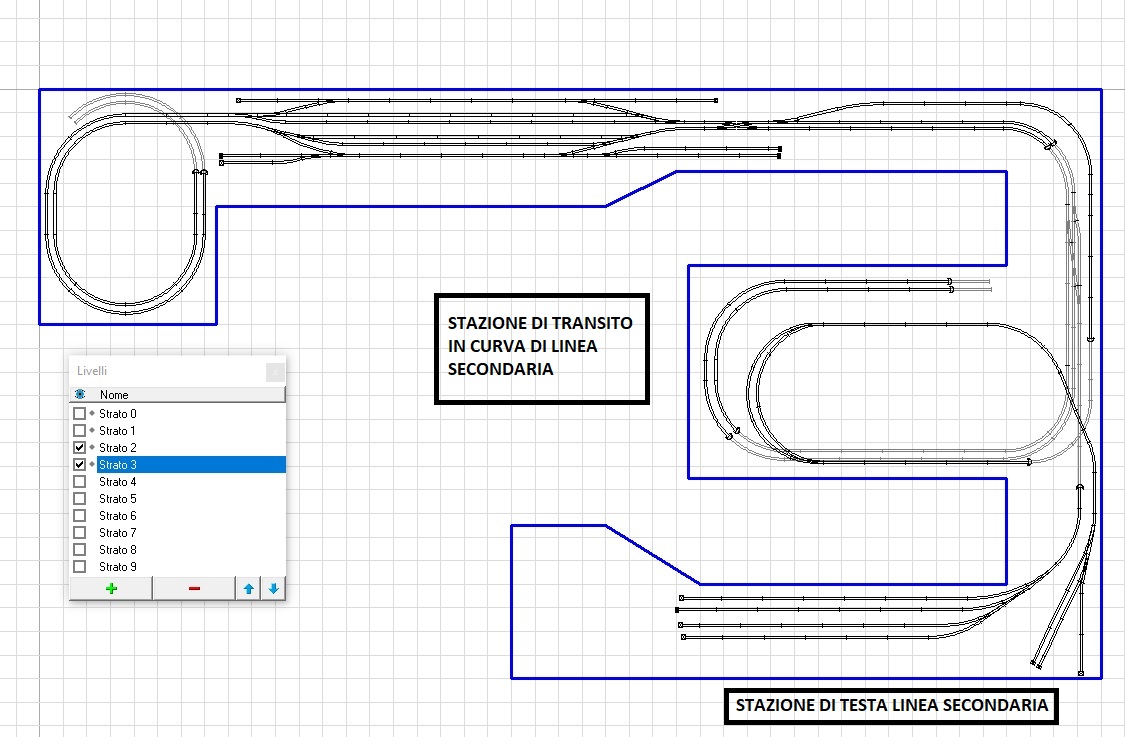Close the Livelli panel
1125x737 pixels.
click(x=275, y=372)
